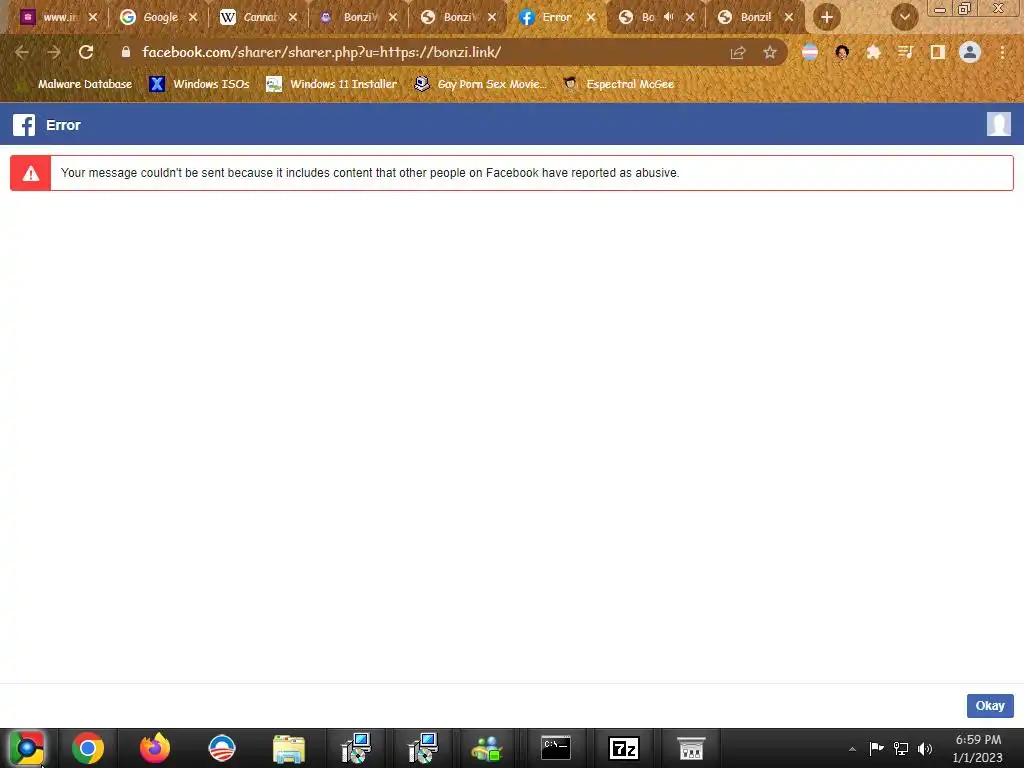Open the store icon on taskbar
The width and height of the screenshot is (1024, 768).
(691, 748)
